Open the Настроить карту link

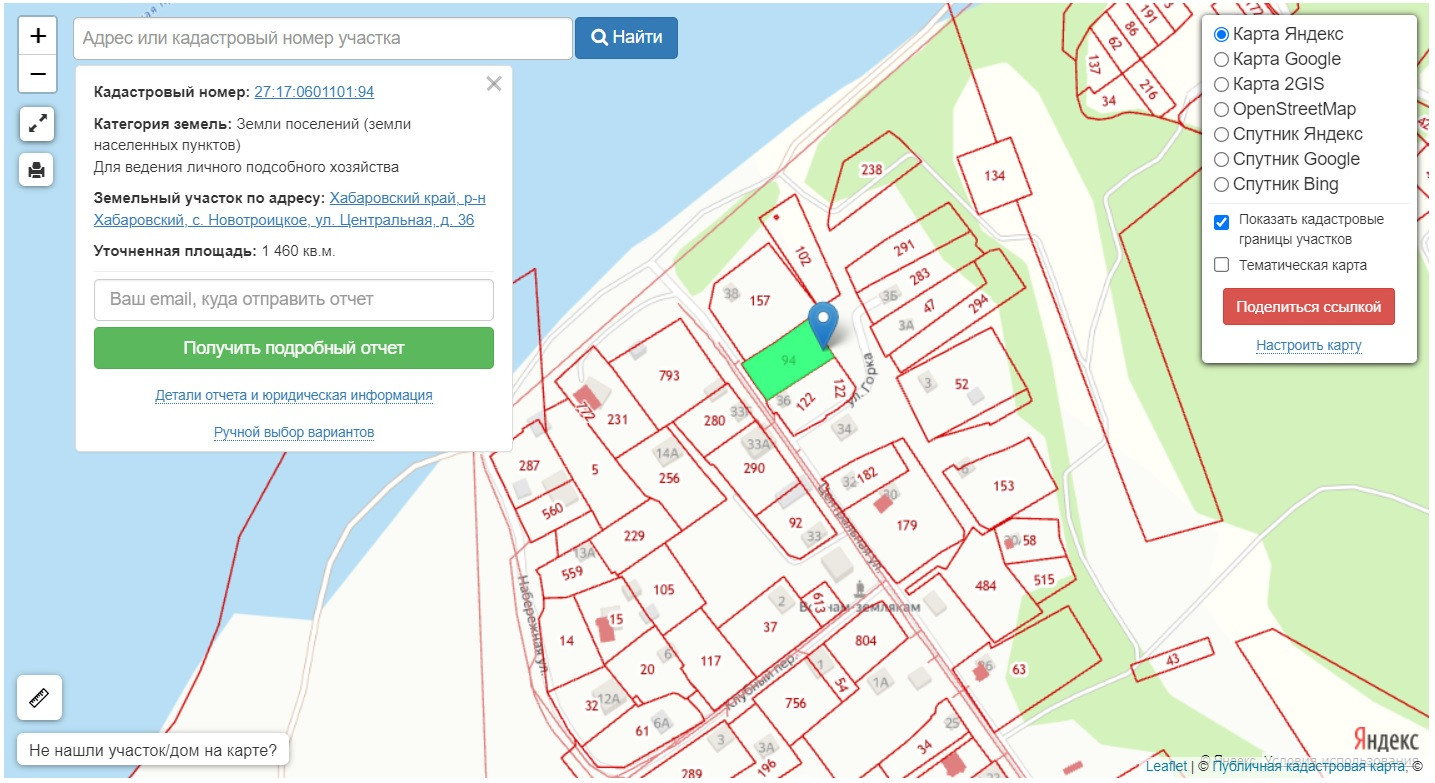[x=1308, y=345]
